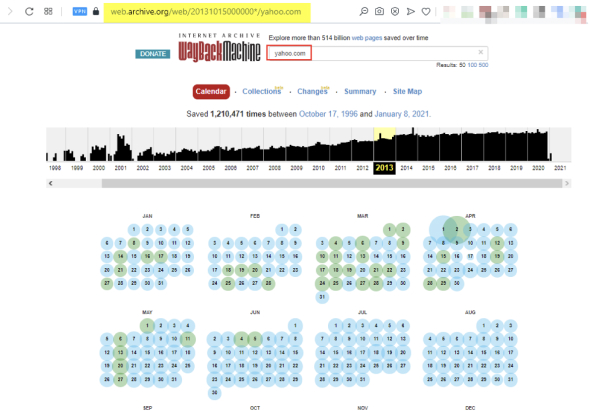This screenshot has width=589, height=411.
Task: Open the Changes tab
Action: [313, 91]
